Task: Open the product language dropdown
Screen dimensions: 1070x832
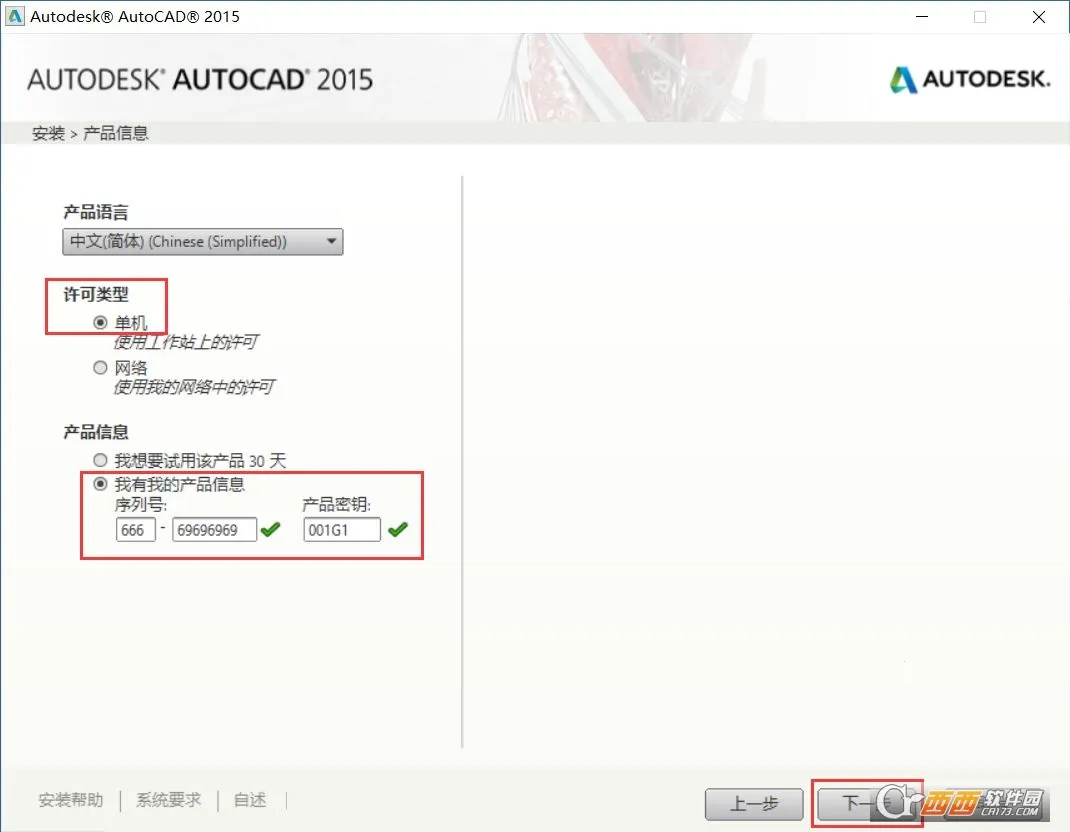Action: 200,241
